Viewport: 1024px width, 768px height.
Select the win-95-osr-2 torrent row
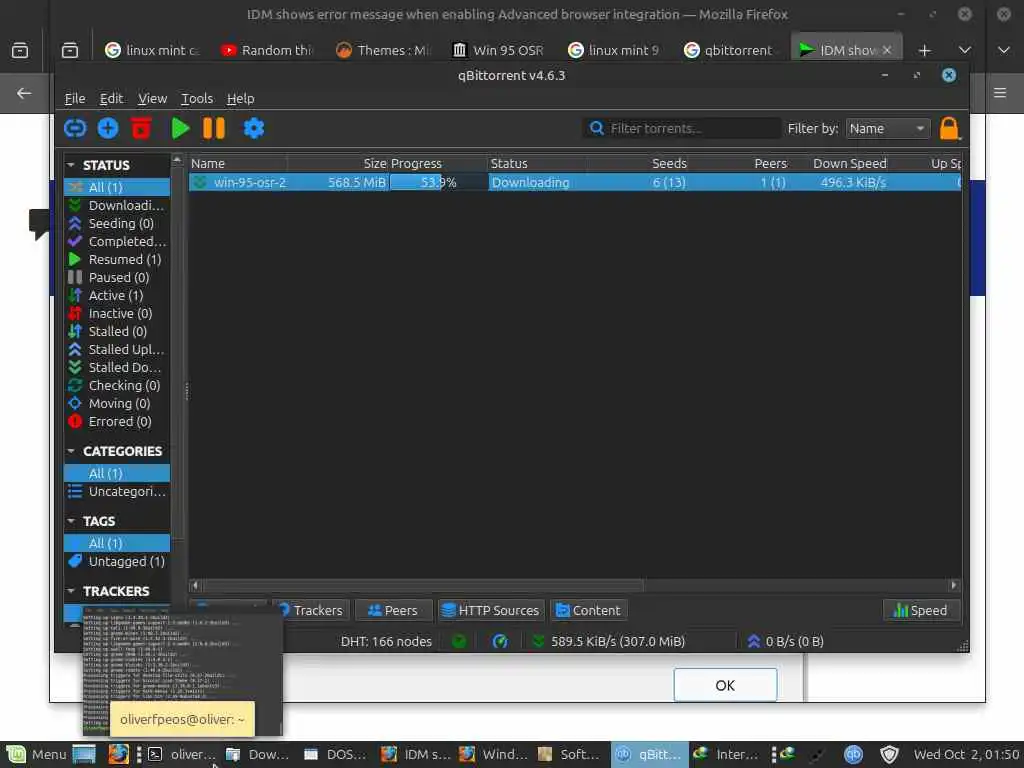coord(575,182)
